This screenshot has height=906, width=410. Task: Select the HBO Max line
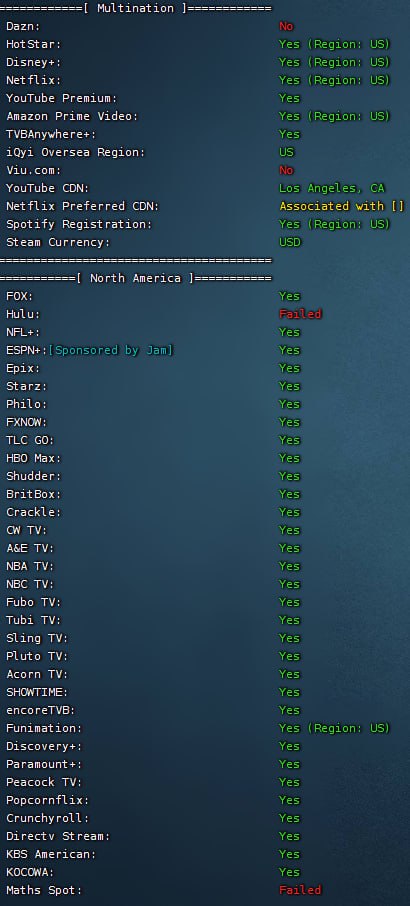[x=153, y=458]
